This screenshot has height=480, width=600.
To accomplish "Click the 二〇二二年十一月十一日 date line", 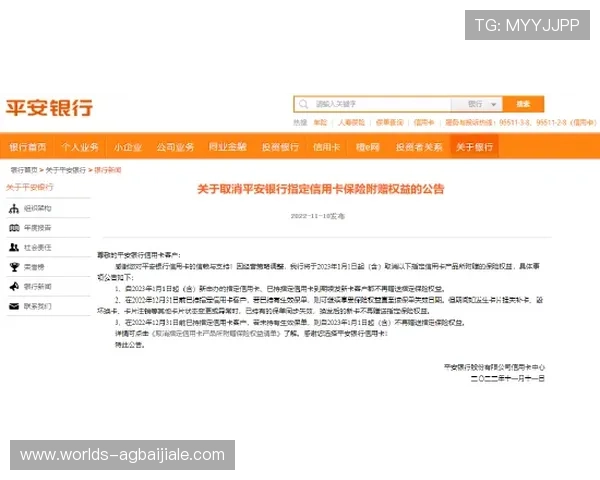I will [508, 379].
